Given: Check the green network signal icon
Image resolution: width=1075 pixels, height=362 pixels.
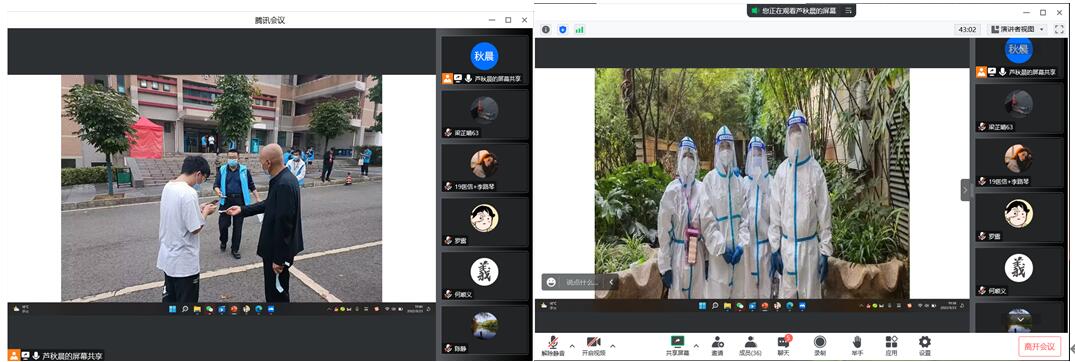Looking at the screenshot, I should [580, 29].
